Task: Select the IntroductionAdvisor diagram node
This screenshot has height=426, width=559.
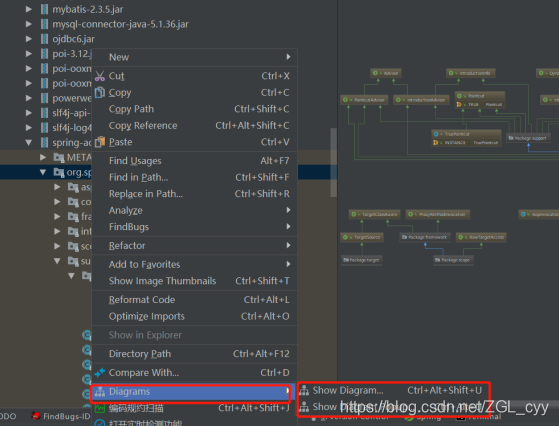Action: 421,100
